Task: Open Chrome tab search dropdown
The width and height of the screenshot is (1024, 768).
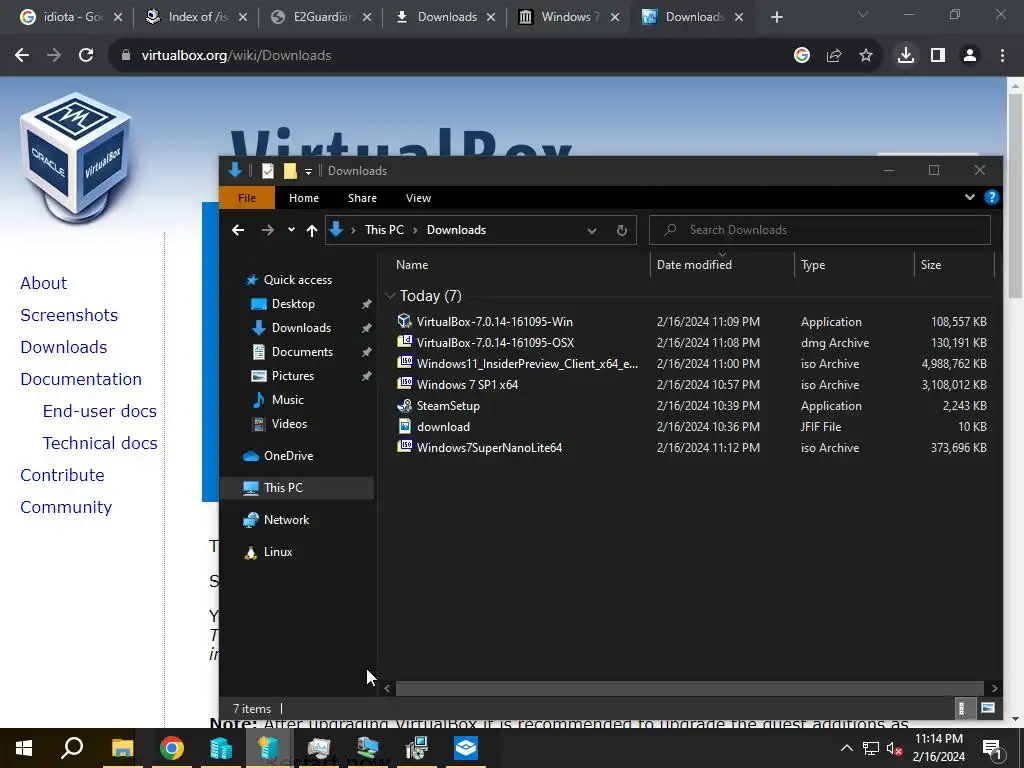Action: coord(863,14)
